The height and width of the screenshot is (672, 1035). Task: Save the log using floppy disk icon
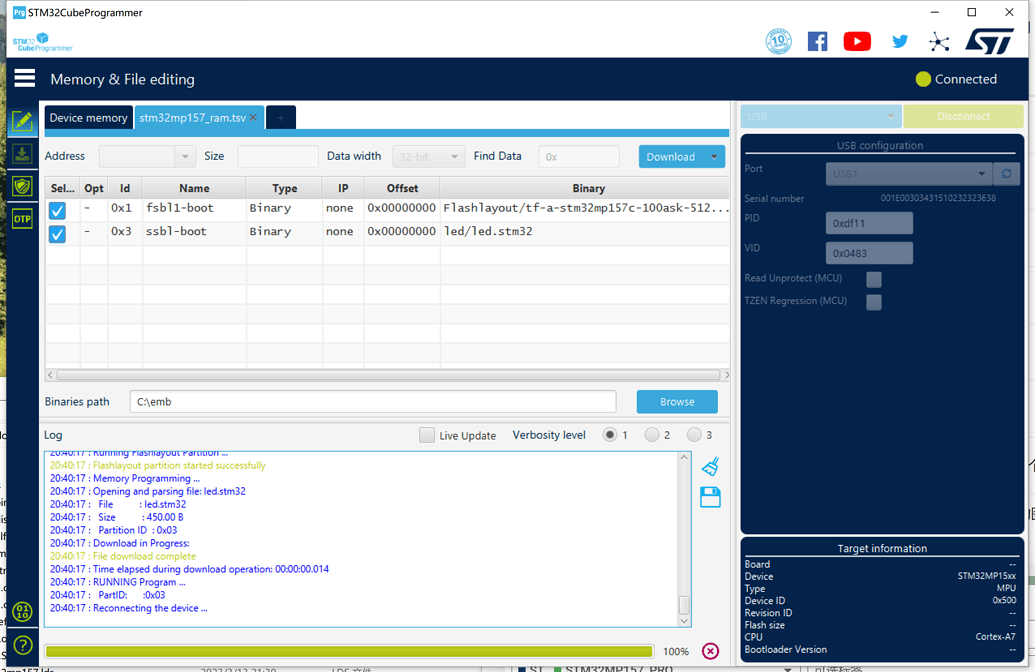coord(710,497)
